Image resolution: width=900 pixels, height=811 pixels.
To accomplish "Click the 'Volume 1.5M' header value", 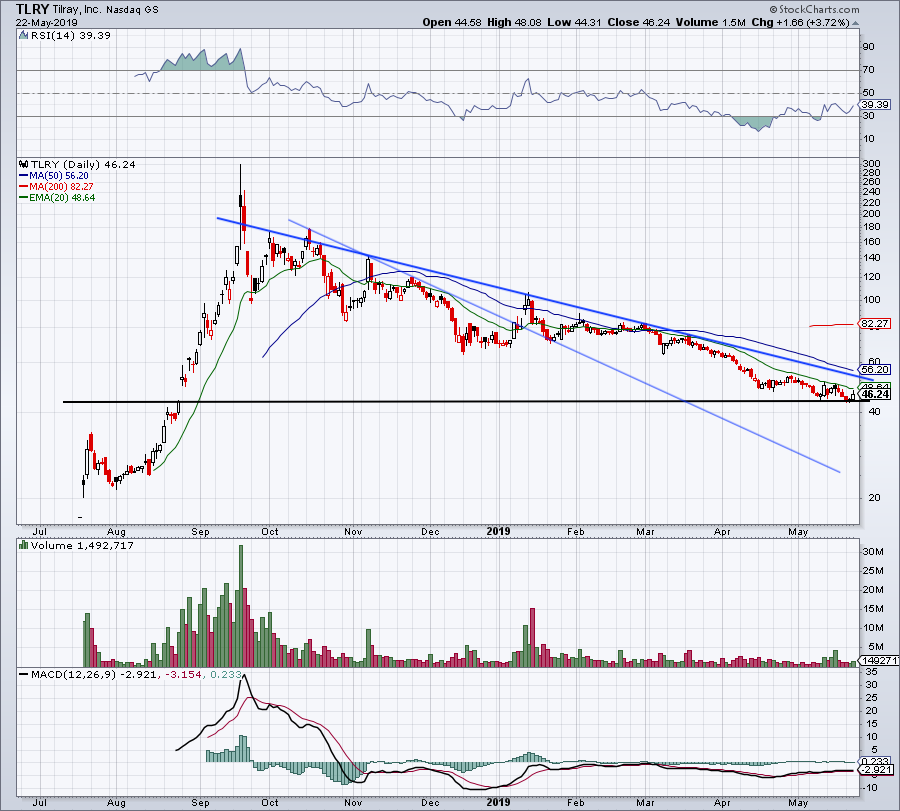I will click(711, 22).
